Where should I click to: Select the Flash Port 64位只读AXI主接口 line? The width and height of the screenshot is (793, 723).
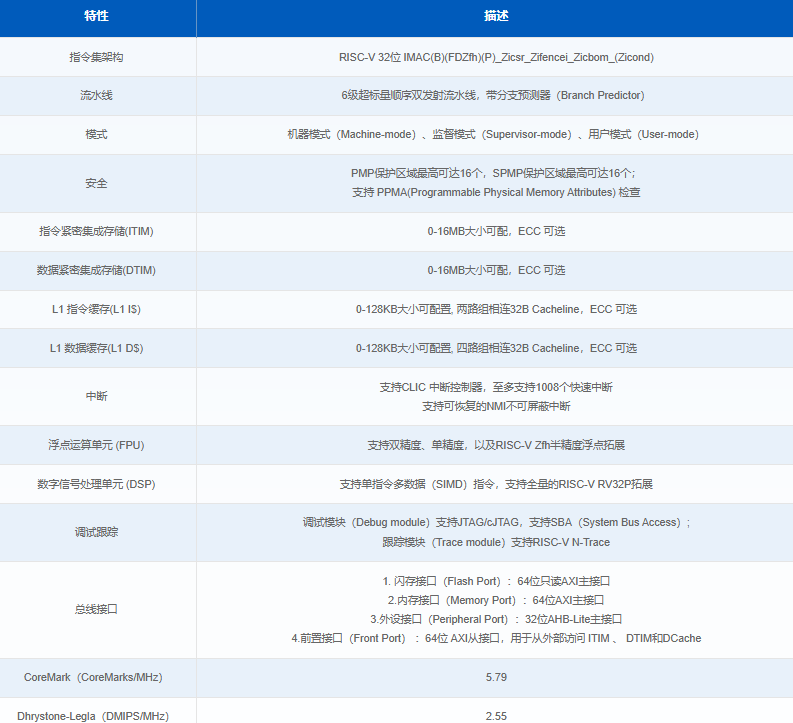(x=496, y=581)
